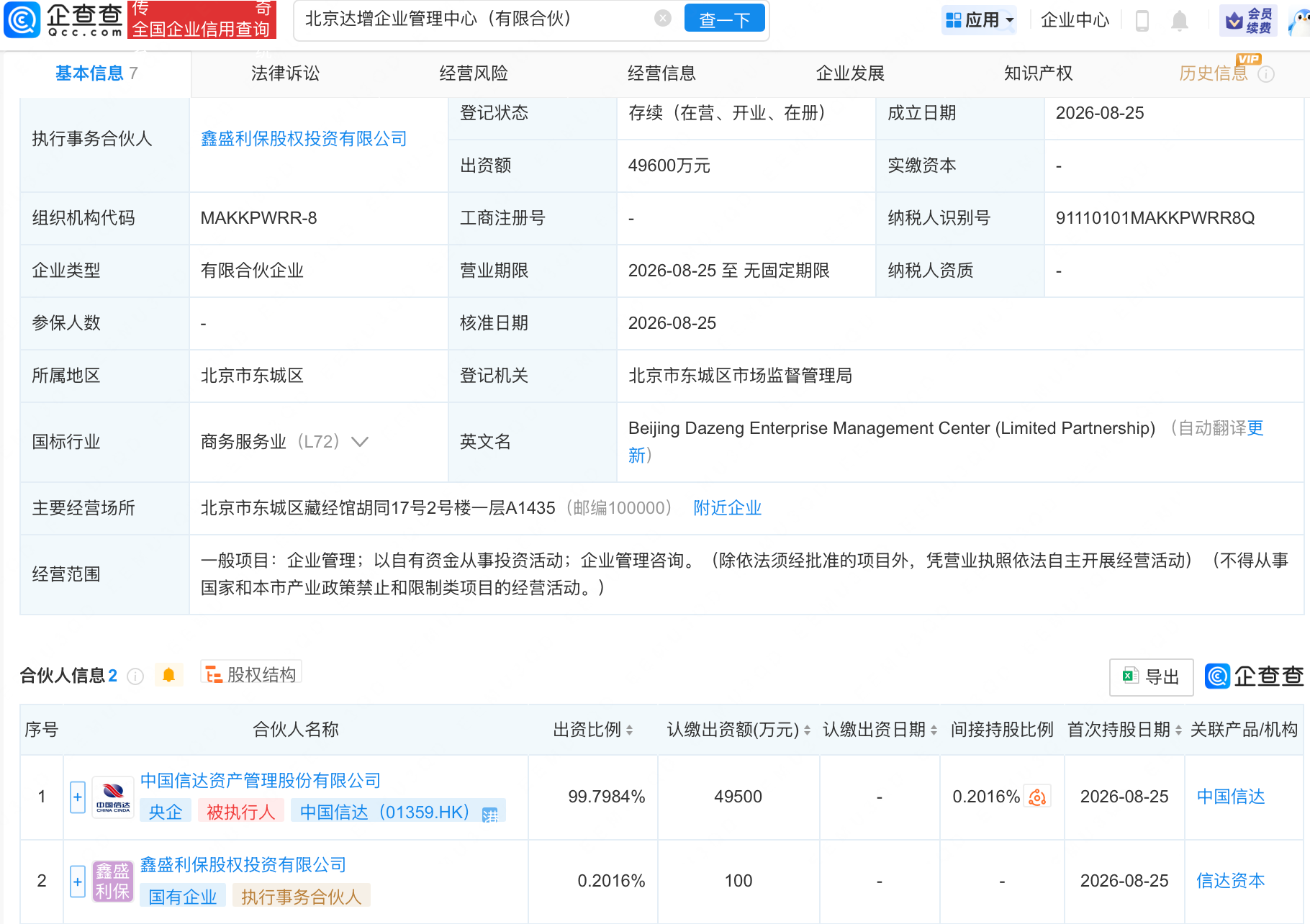The width and height of the screenshot is (1310, 924).
Task: Open 股权结构 equity structure button
Action: (250, 674)
